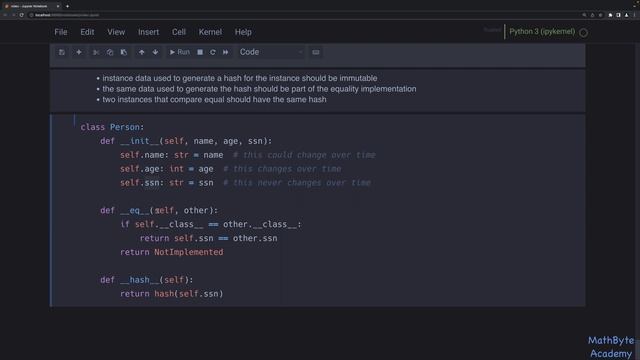Click the bullet about immutable instance data
Screen dimensions: 640x360
coord(240,78)
